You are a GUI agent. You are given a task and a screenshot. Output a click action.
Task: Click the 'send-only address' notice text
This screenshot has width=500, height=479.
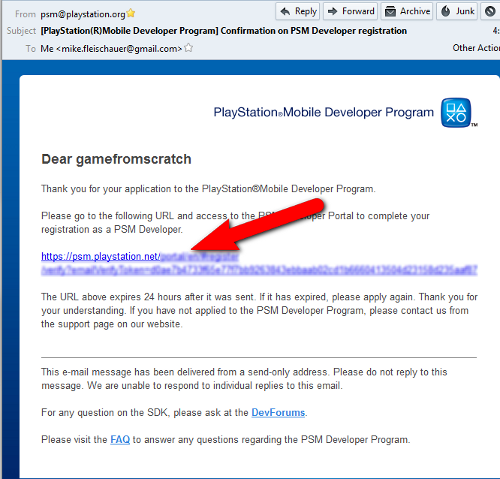coord(244,379)
